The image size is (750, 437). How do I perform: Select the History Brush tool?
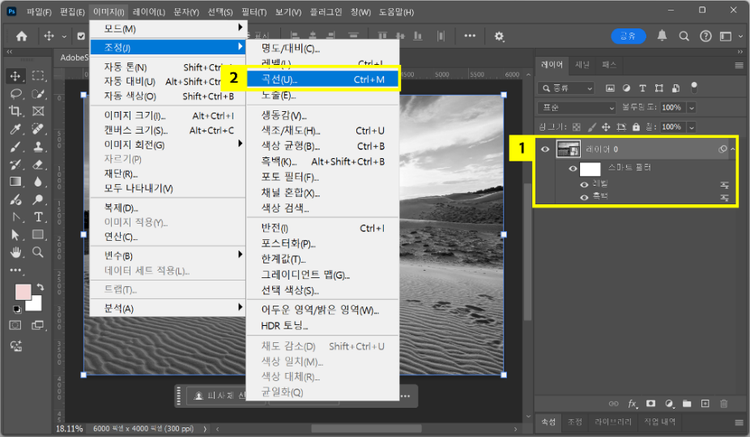point(15,164)
